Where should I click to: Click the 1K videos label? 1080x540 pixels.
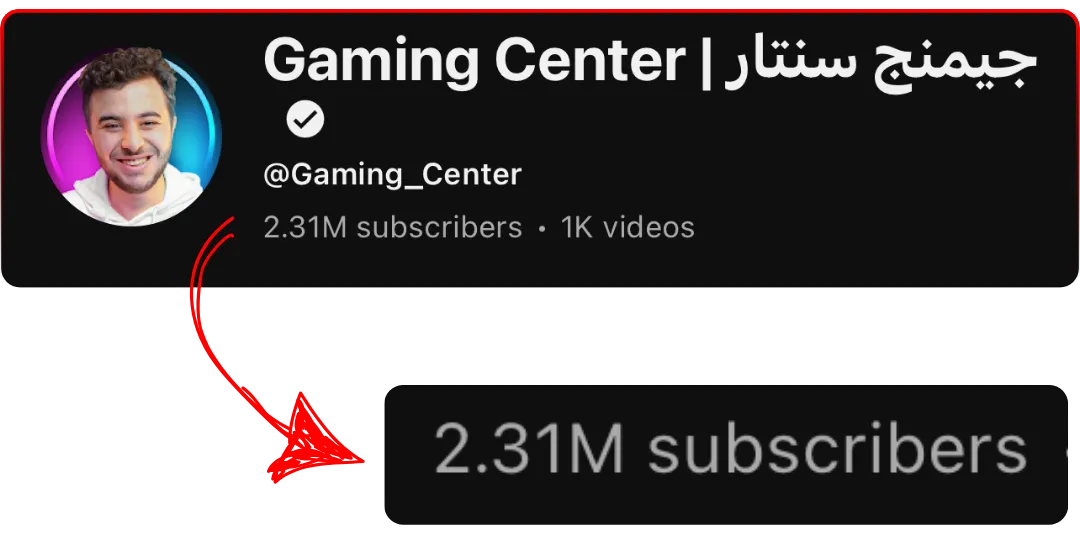point(627,227)
